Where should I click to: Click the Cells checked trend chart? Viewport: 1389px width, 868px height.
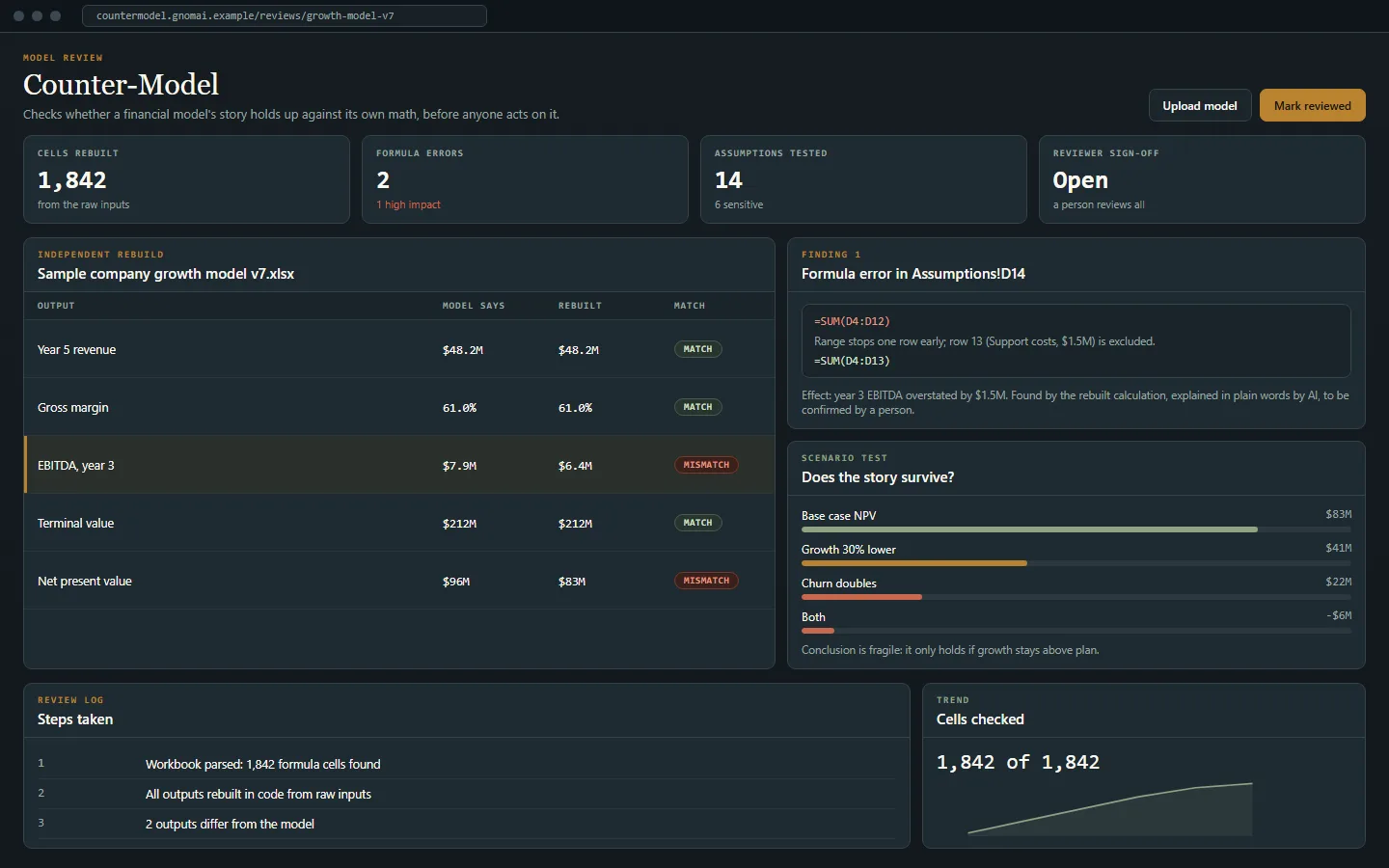(1110, 808)
